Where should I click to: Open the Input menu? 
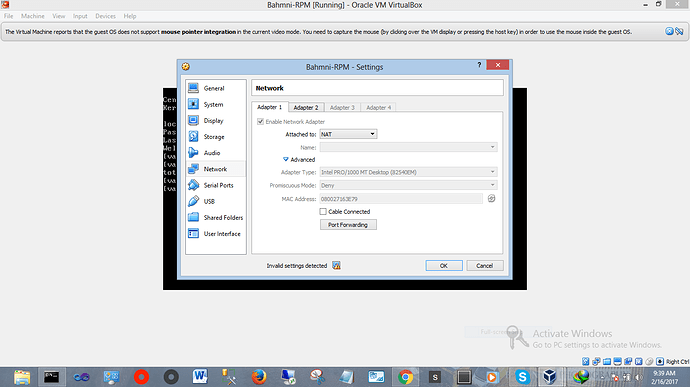(x=80, y=16)
